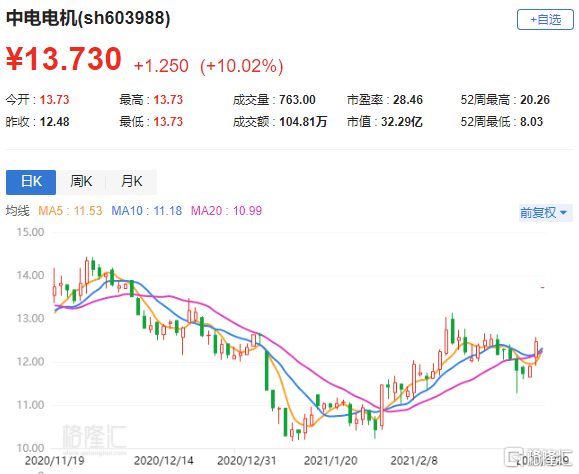Click the 15.00 price axis label
Screen dimensions: 579x474
30,232
